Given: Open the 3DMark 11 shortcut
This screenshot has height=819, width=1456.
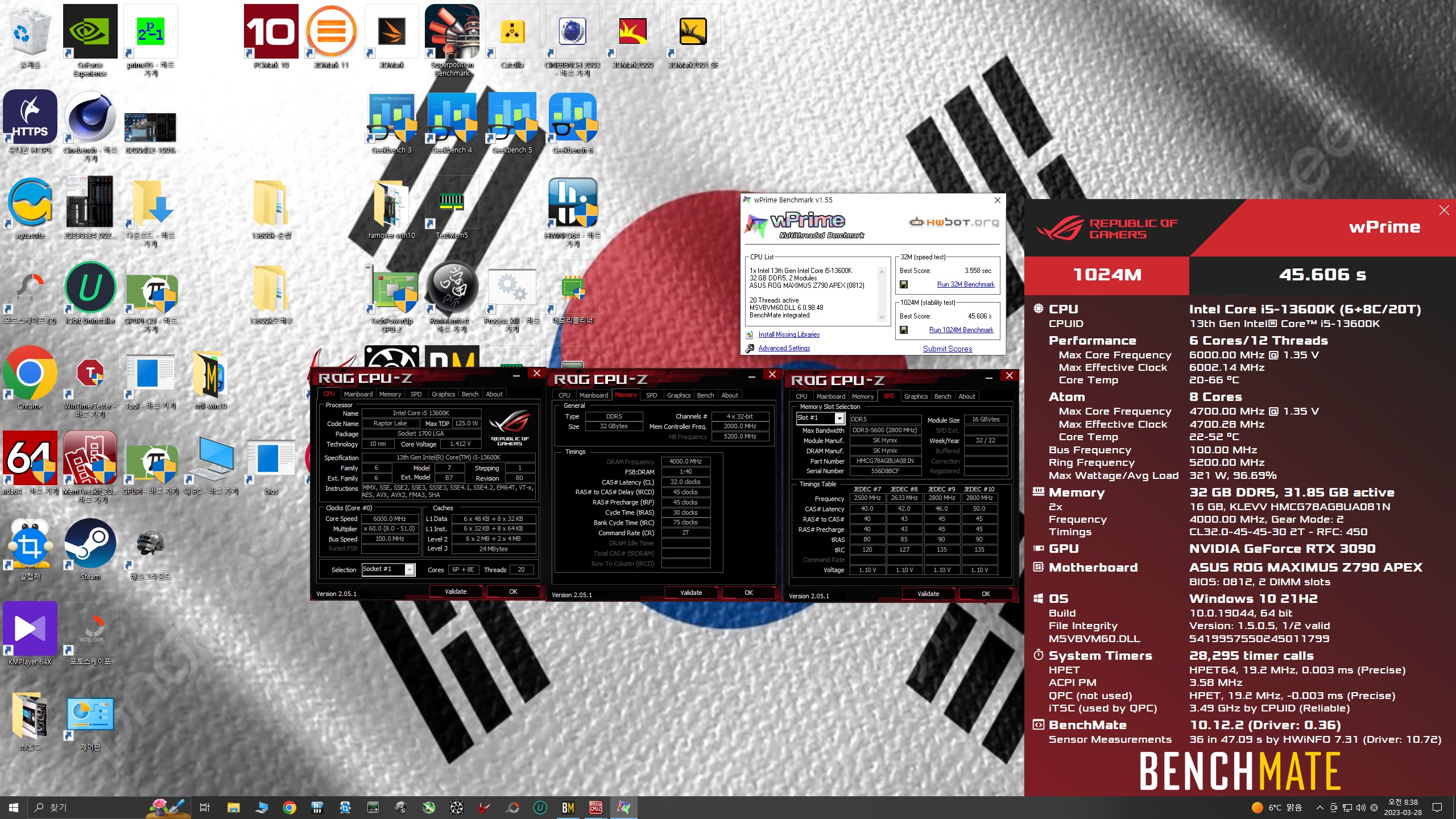Looking at the screenshot, I should pyautogui.click(x=332, y=36).
